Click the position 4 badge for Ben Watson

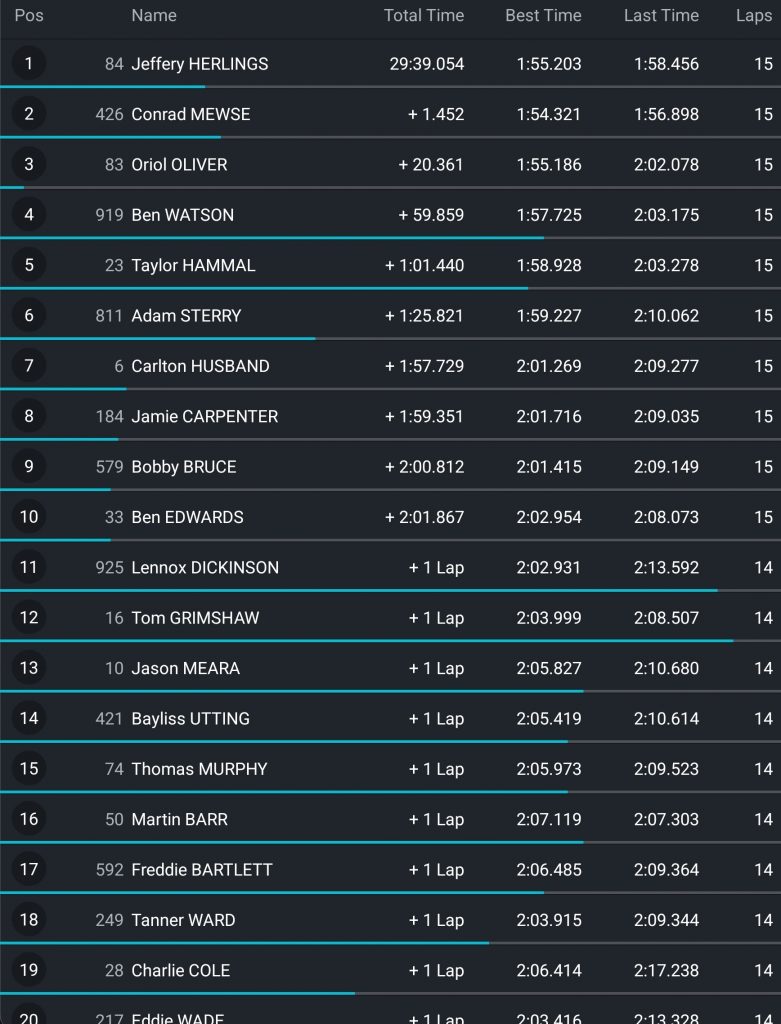28,215
